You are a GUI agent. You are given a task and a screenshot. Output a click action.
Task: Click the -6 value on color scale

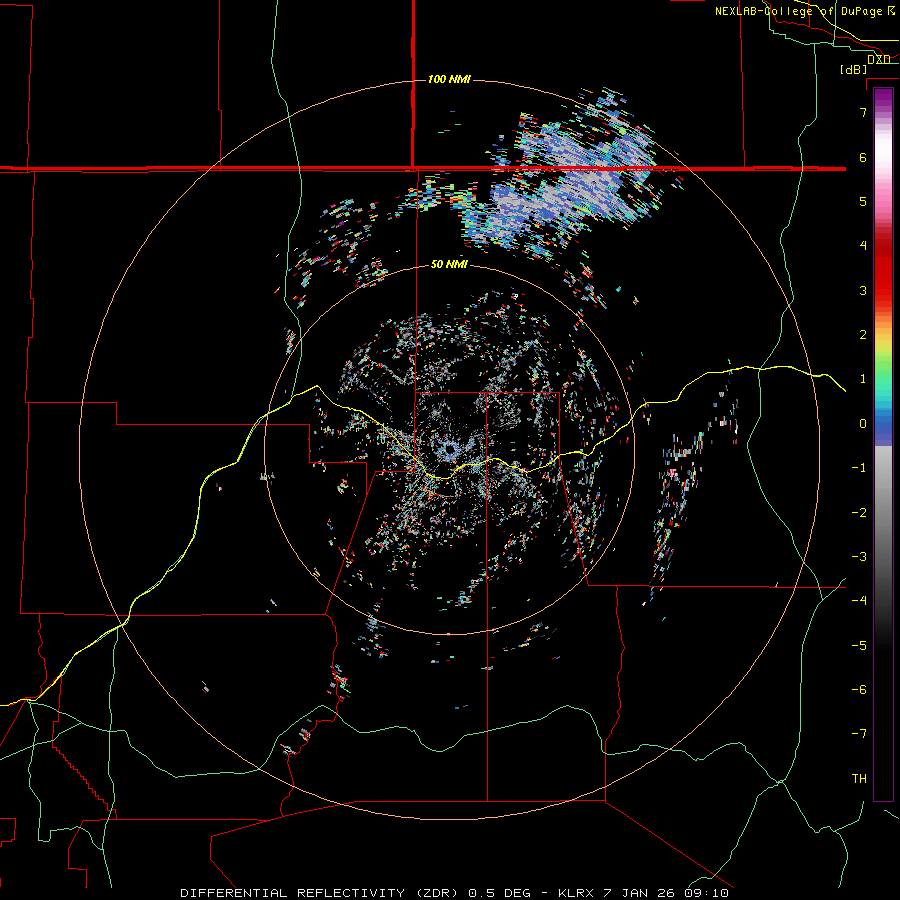pos(859,690)
